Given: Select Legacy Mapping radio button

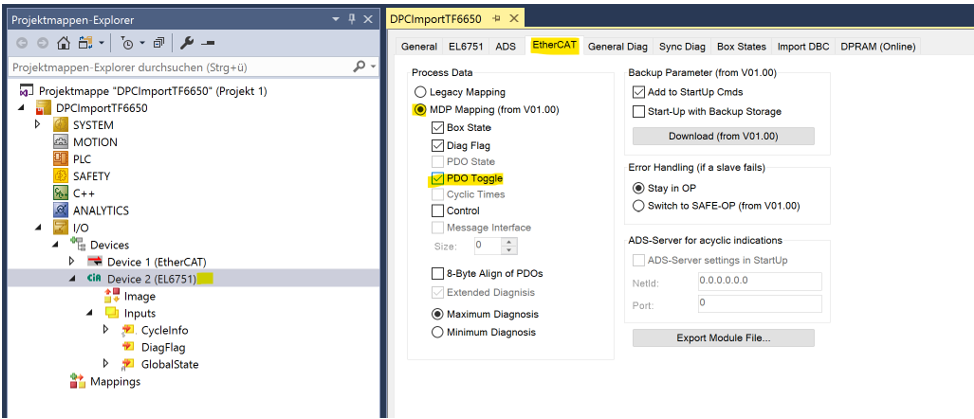Looking at the screenshot, I should click(x=419, y=92).
